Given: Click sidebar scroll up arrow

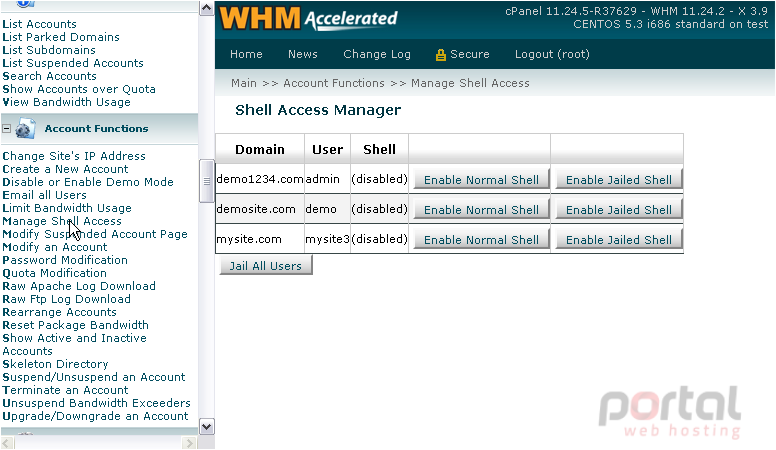Looking at the screenshot, I should [x=206, y=8].
